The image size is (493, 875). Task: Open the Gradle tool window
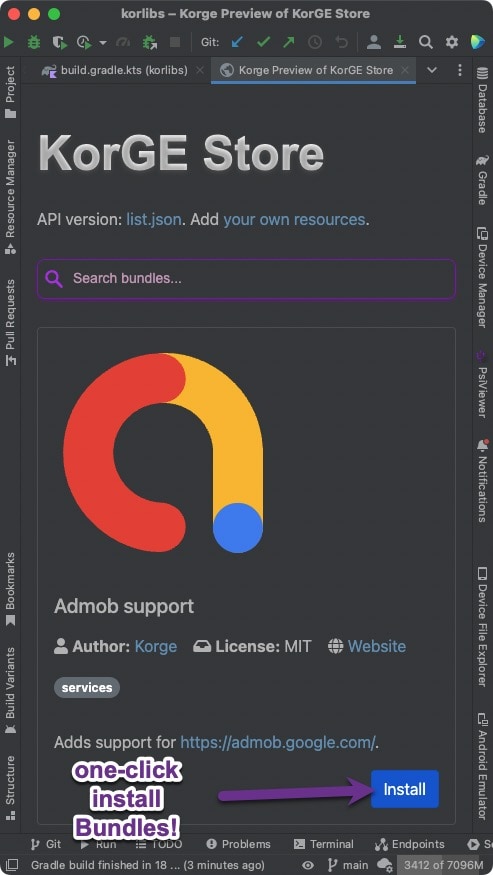click(482, 181)
